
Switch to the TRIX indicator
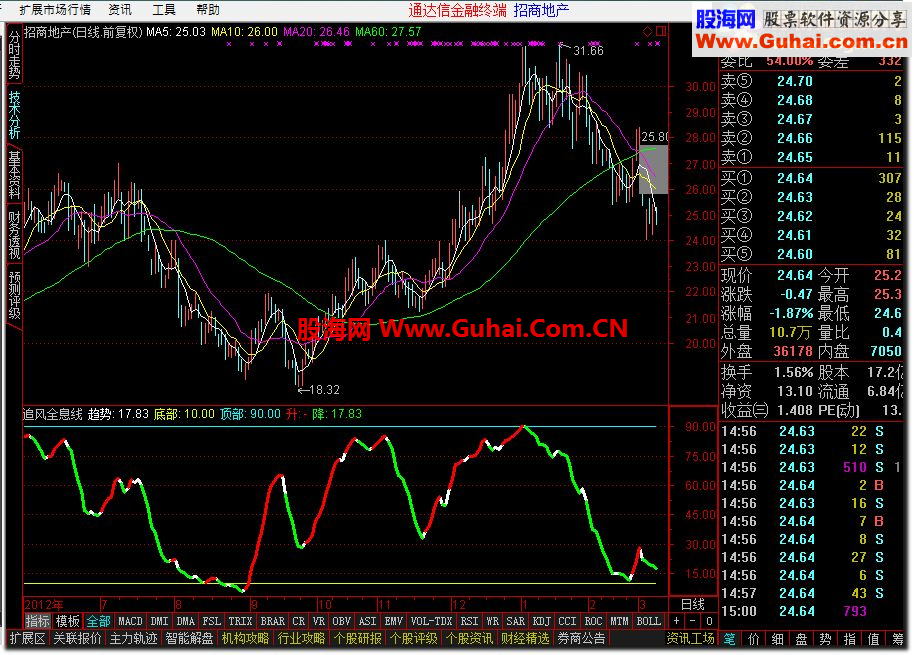240,621
